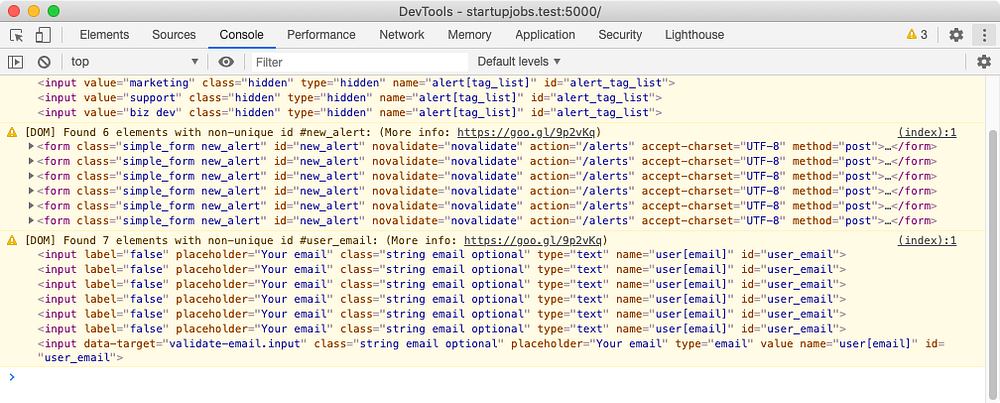Show the console sidebar panel

pos(15,62)
